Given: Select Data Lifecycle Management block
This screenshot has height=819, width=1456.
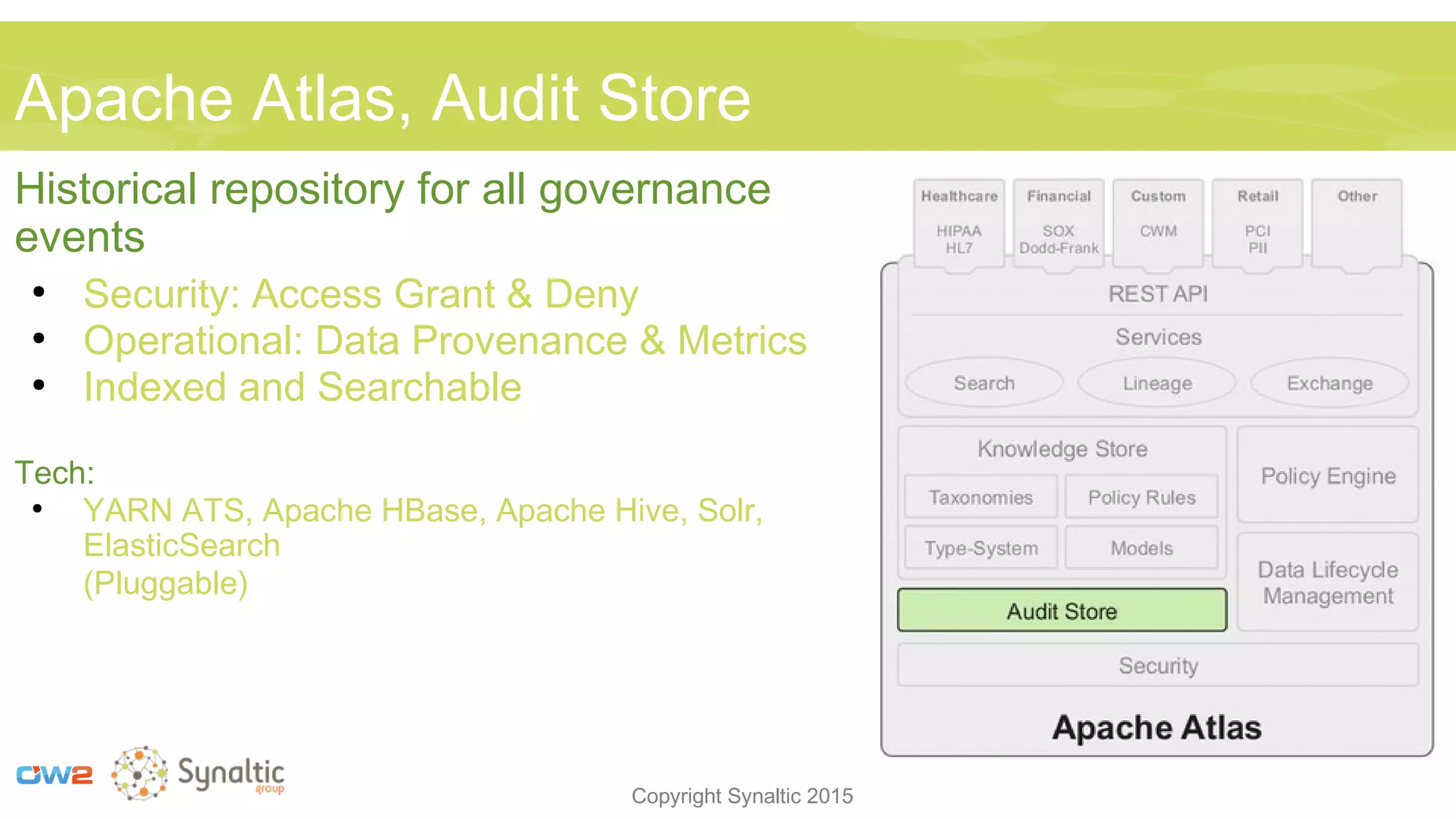Looking at the screenshot, I should [x=1328, y=582].
